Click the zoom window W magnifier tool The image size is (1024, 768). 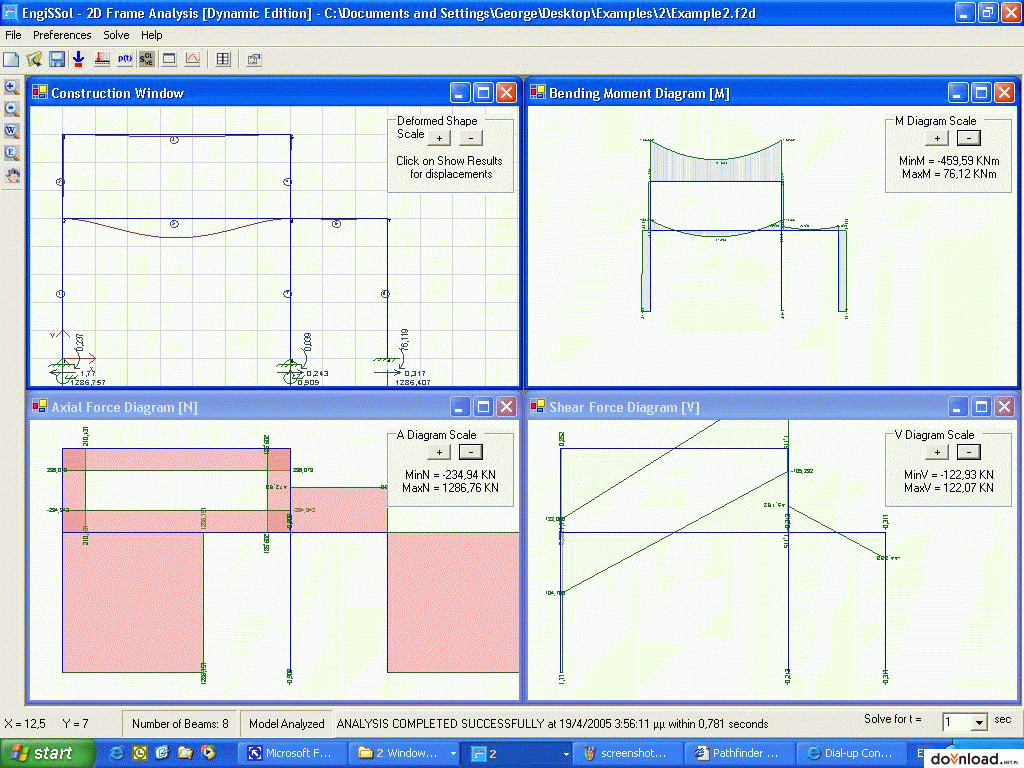tap(11, 131)
